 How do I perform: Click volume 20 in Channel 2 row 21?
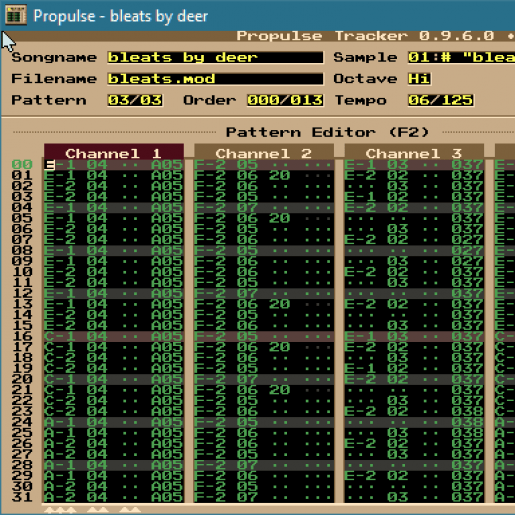pos(280,390)
